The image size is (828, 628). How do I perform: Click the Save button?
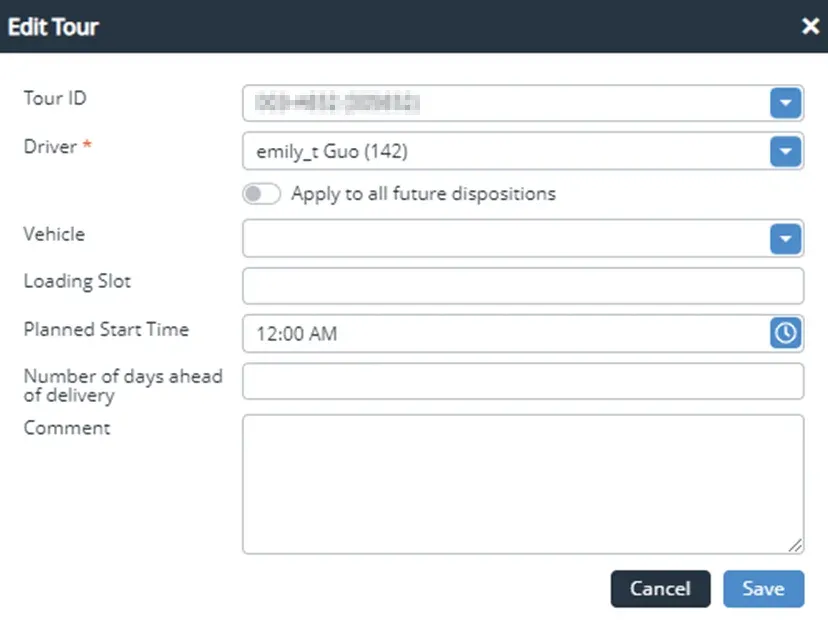763,589
